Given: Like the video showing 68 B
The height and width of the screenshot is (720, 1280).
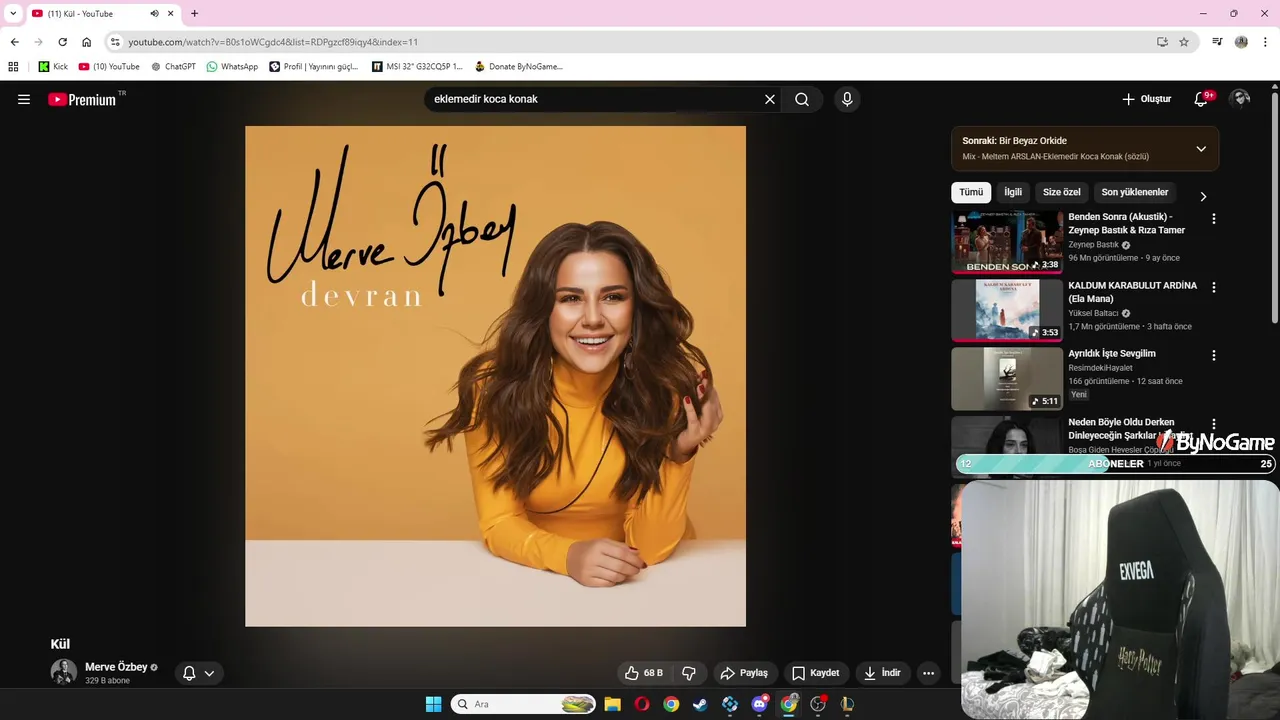Looking at the screenshot, I should [645, 673].
